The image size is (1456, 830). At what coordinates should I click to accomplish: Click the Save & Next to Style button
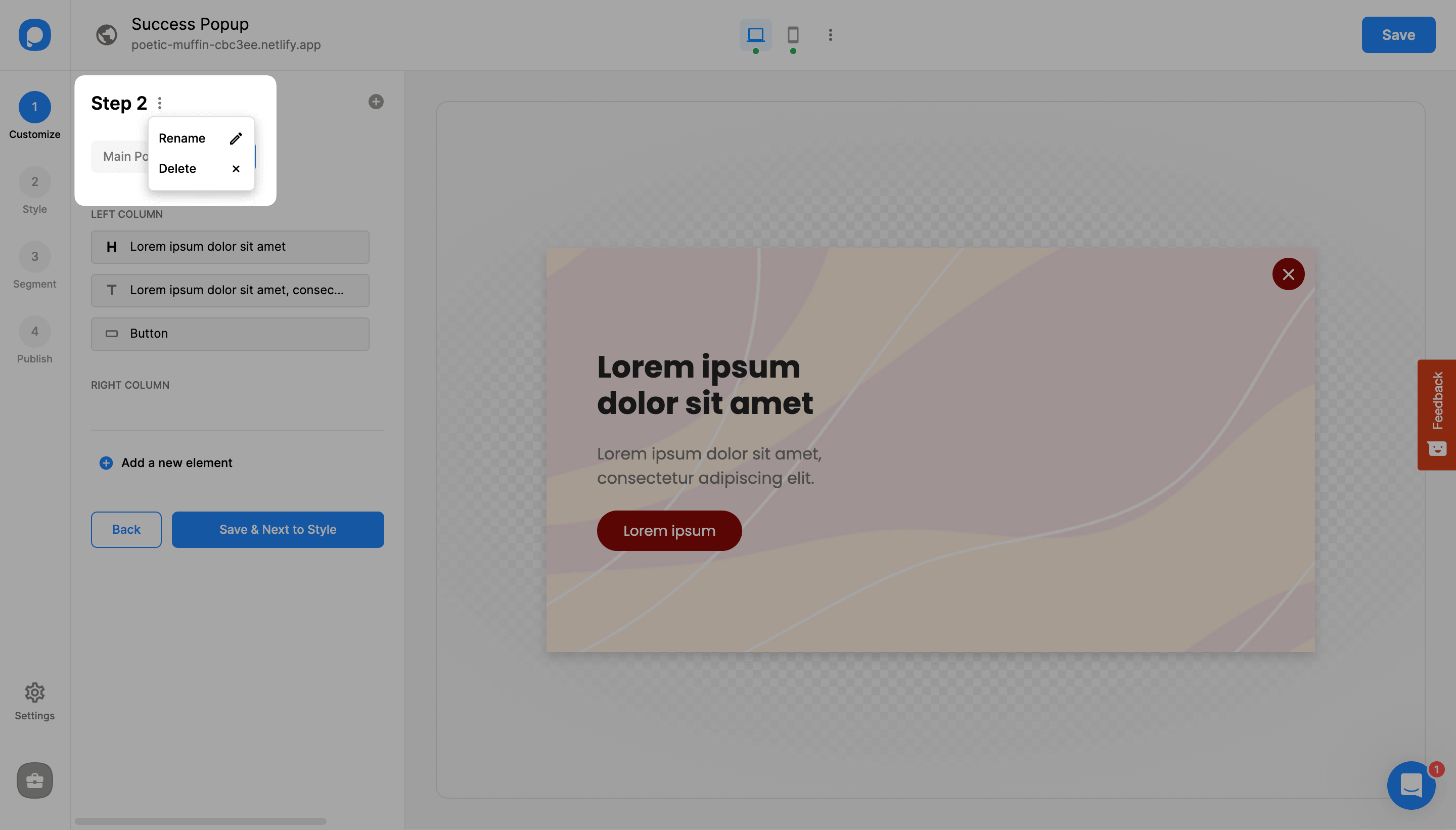click(278, 529)
